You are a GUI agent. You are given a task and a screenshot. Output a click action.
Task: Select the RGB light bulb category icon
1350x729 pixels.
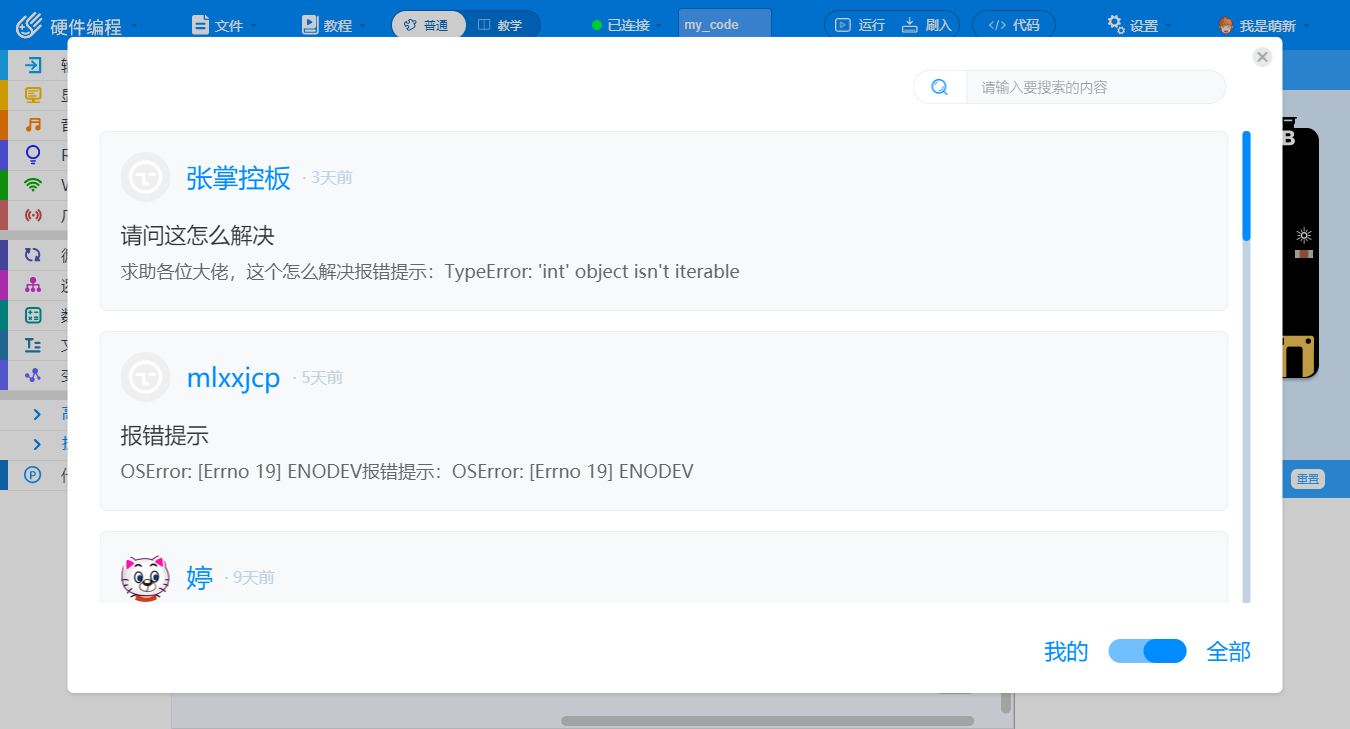[x=33, y=154]
